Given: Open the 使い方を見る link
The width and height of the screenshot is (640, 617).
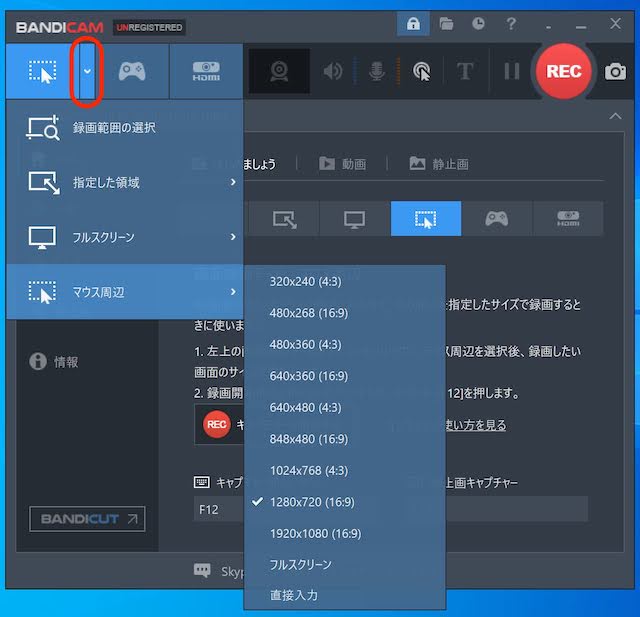Looking at the screenshot, I should pos(476,425).
